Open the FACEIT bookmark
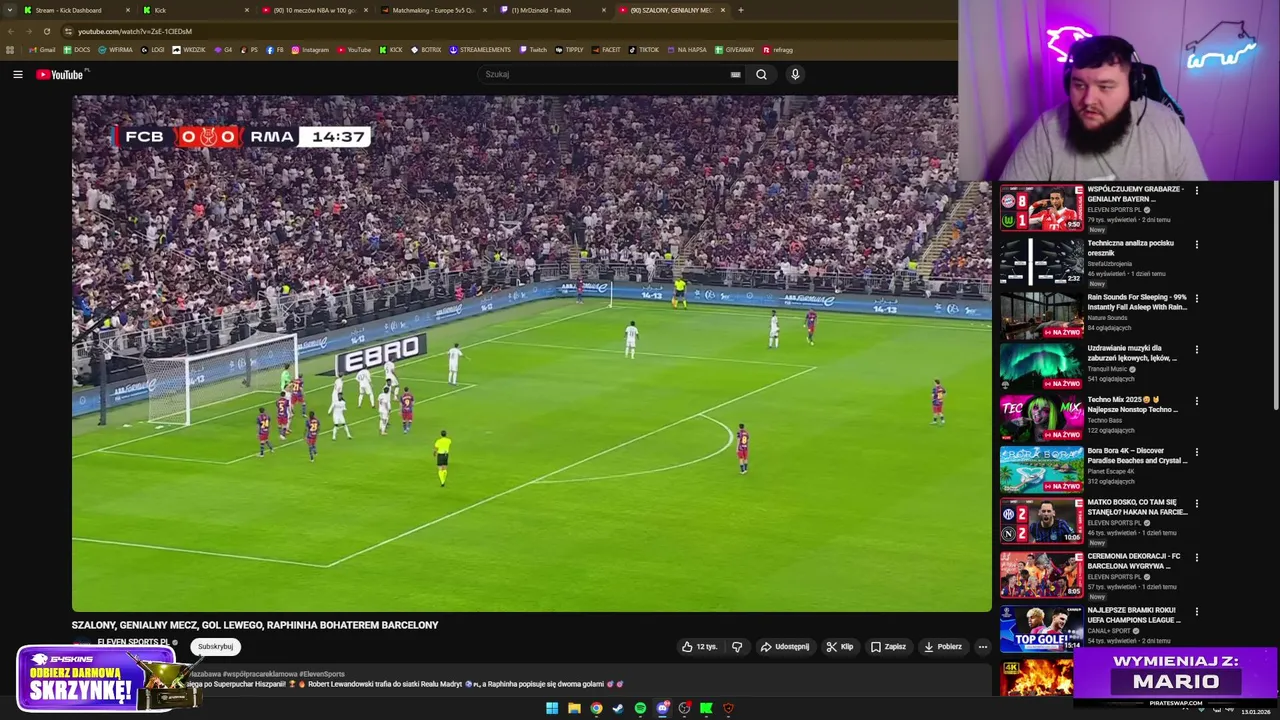 pos(606,50)
